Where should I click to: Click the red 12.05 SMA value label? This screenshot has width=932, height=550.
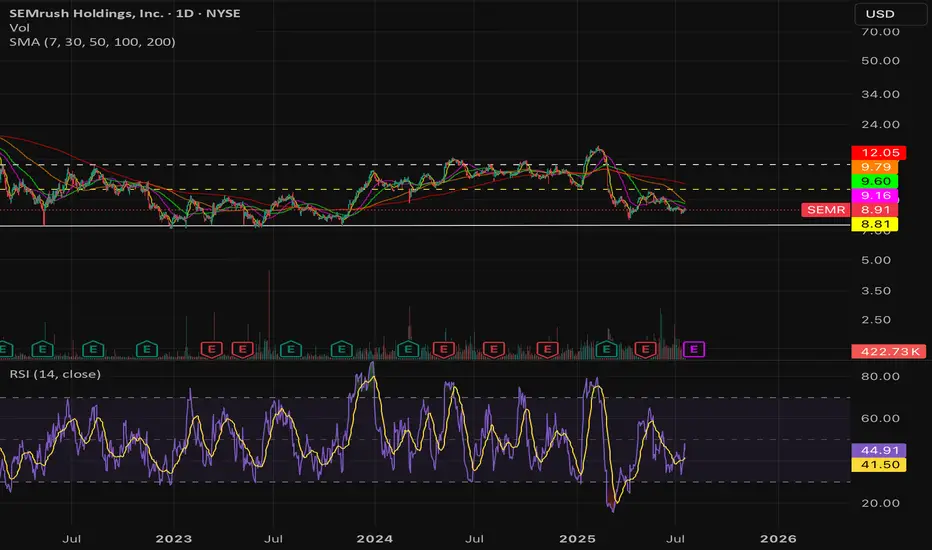879,153
